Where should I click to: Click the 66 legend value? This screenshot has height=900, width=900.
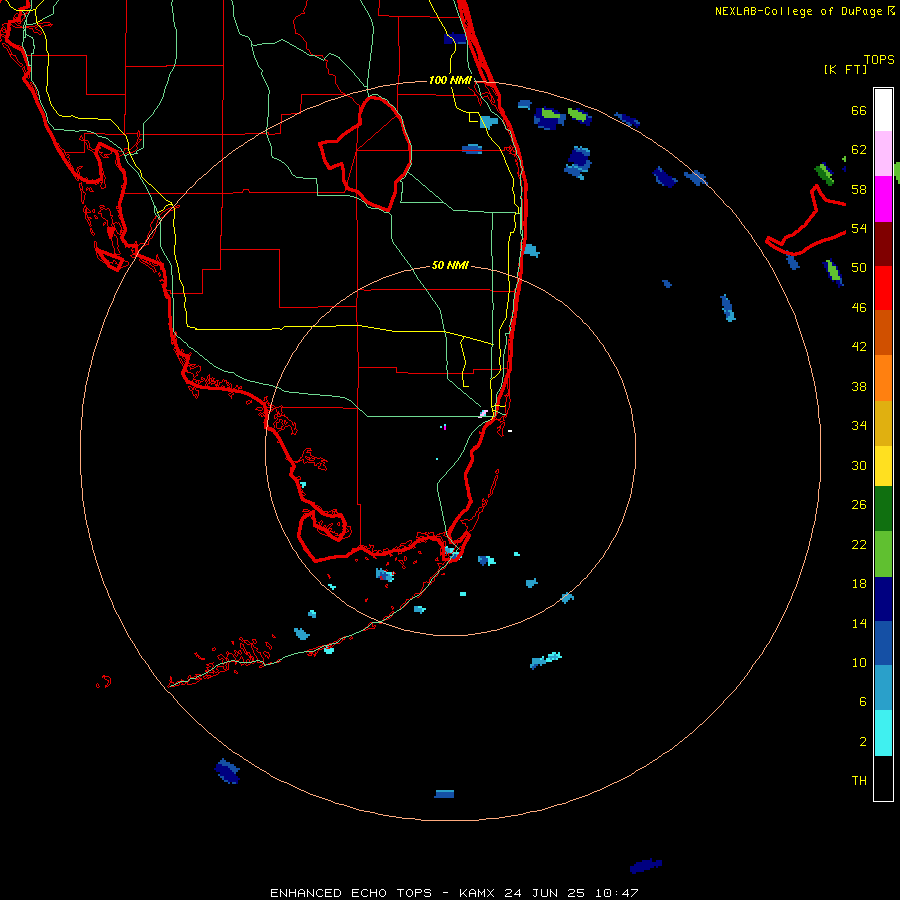pos(859,110)
